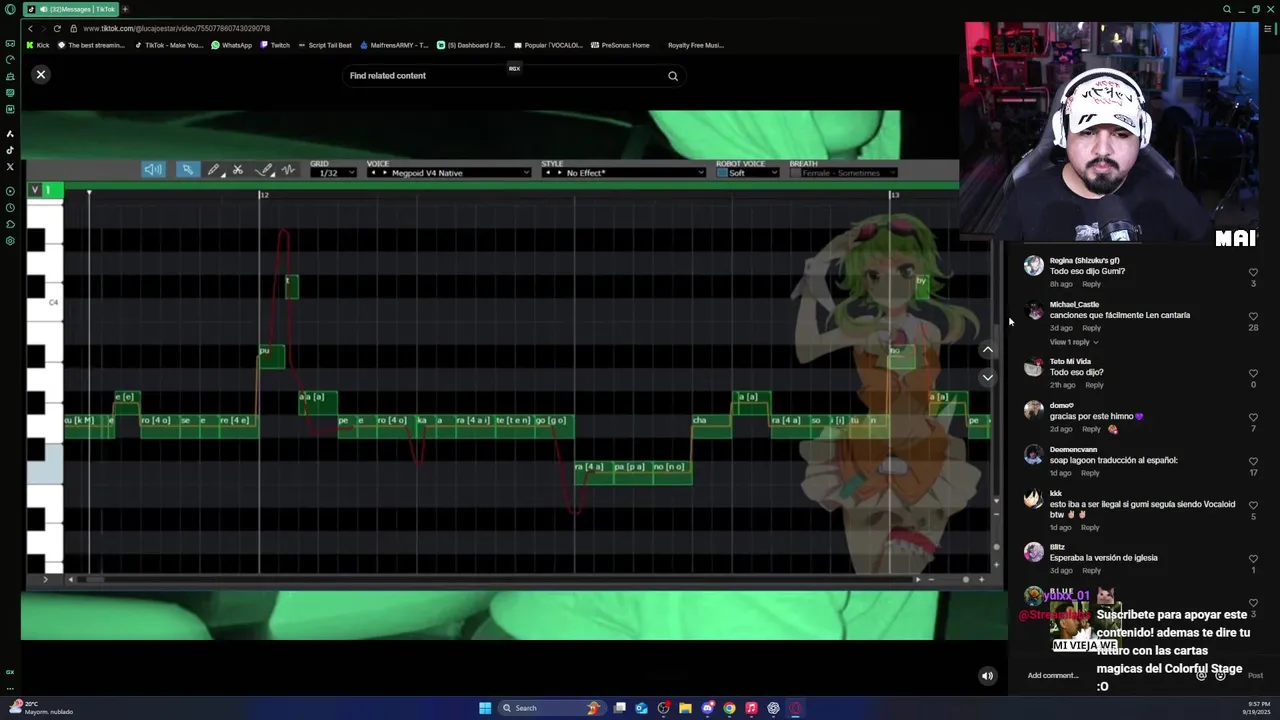
Task: Like Teto Mi Vida's comment
Action: [1253, 373]
